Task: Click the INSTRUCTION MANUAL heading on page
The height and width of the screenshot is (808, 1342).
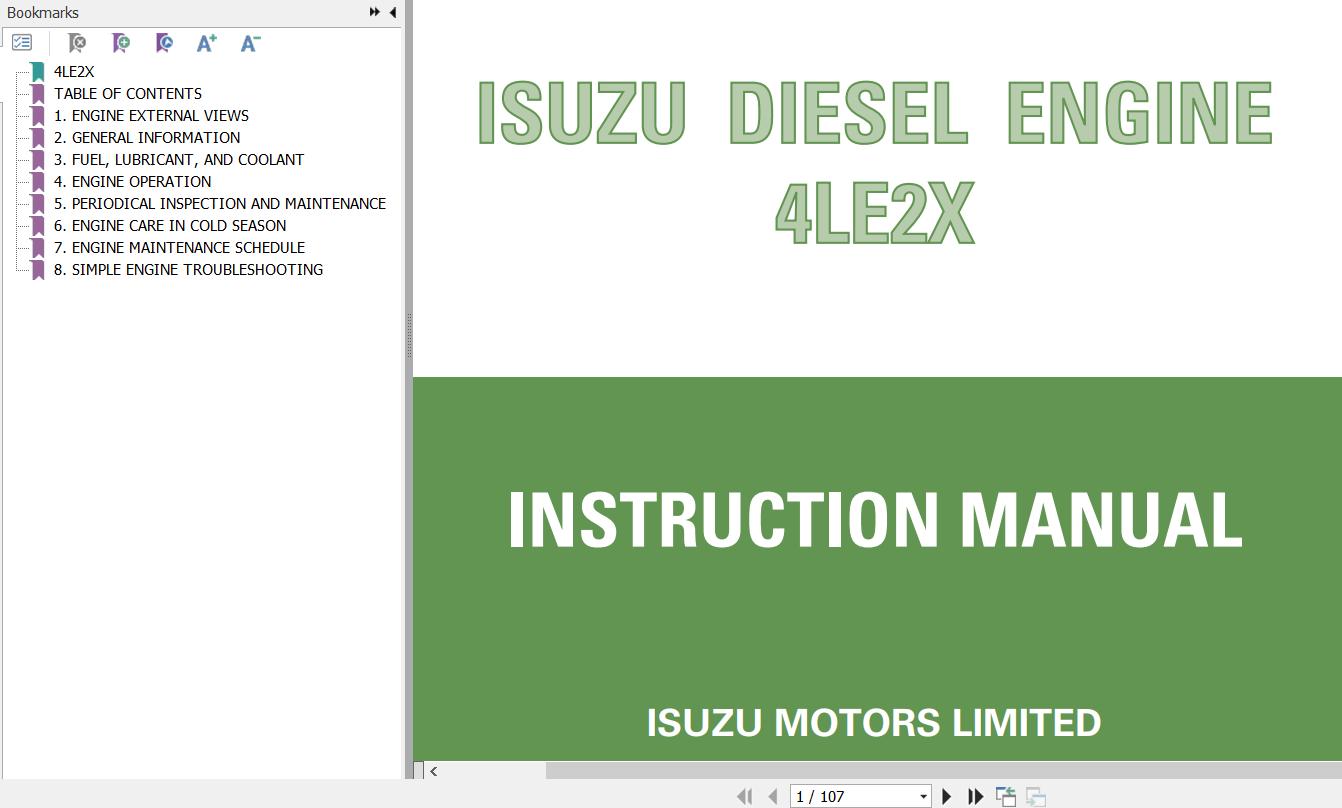Action: tap(875, 520)
